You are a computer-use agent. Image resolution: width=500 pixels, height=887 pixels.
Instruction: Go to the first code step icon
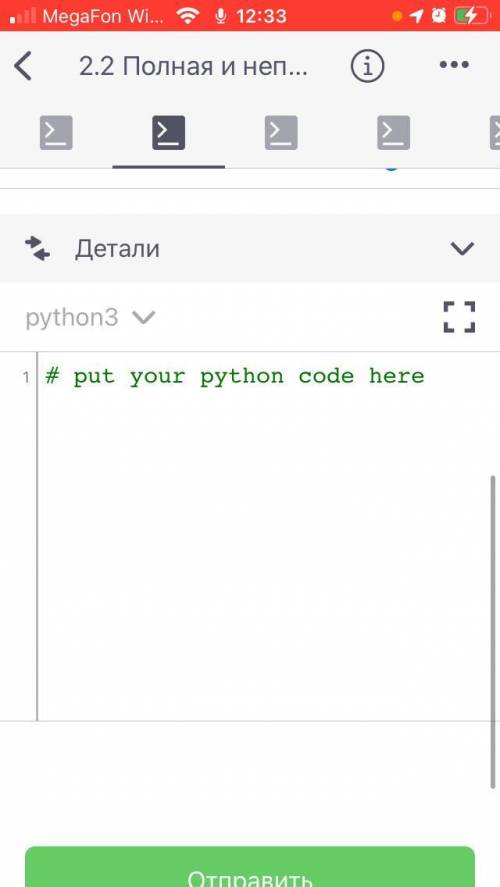(56, 132)
